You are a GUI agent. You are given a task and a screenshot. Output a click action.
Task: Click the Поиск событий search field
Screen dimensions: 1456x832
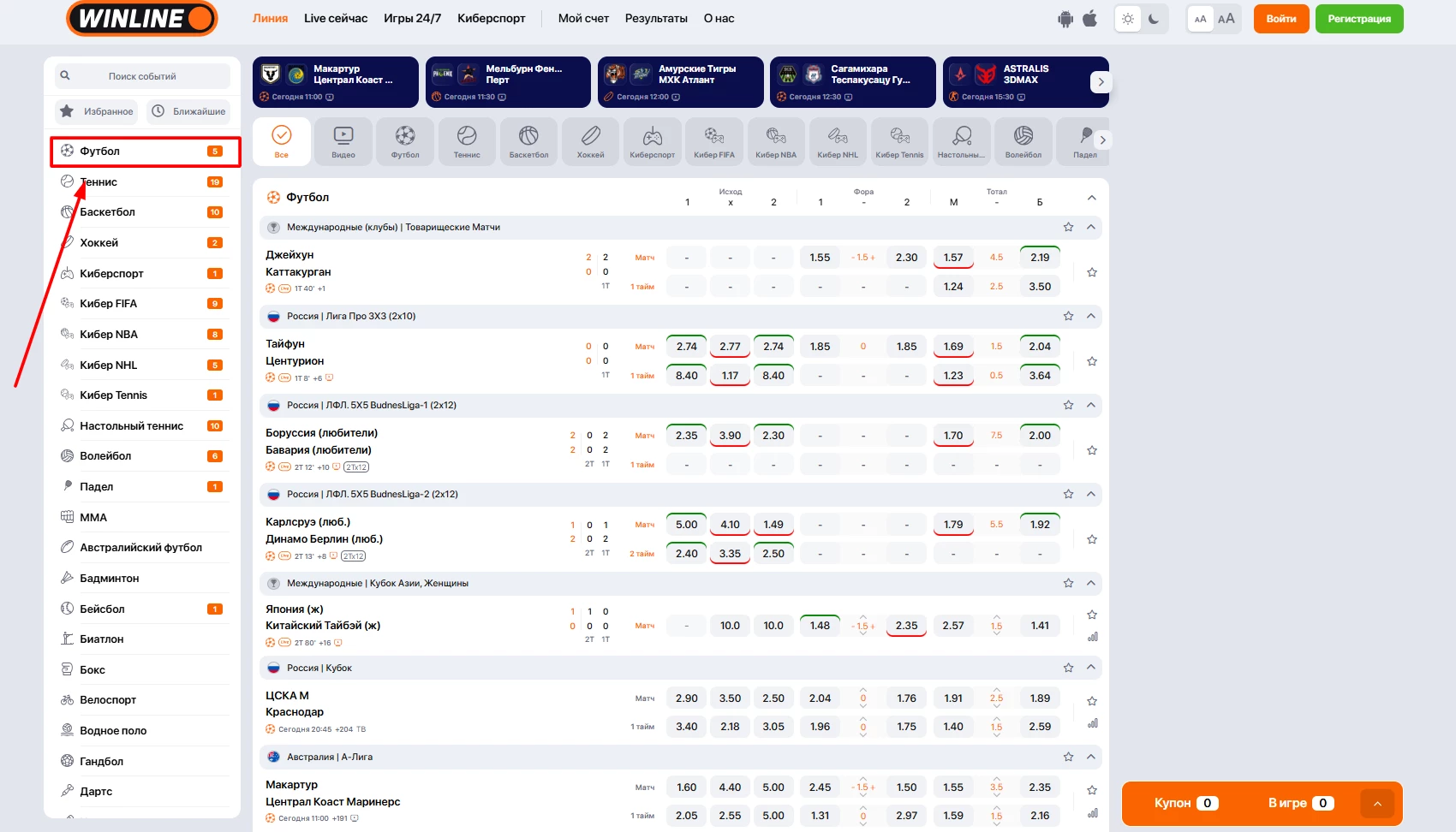142,76
